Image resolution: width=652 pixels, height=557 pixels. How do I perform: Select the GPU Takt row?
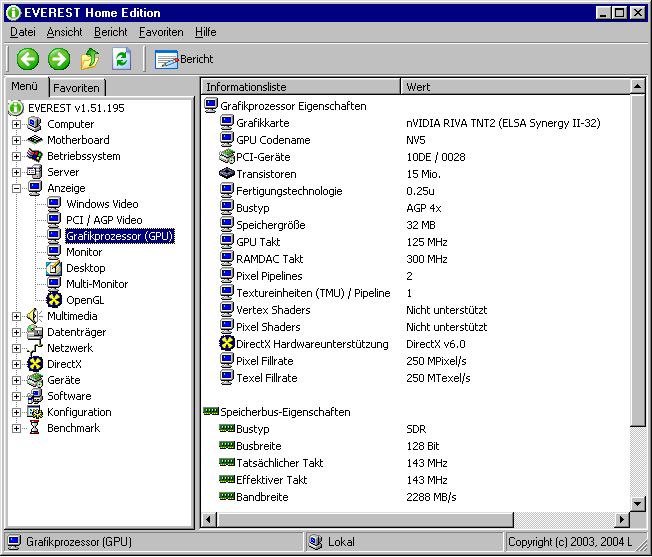[416, 242]
